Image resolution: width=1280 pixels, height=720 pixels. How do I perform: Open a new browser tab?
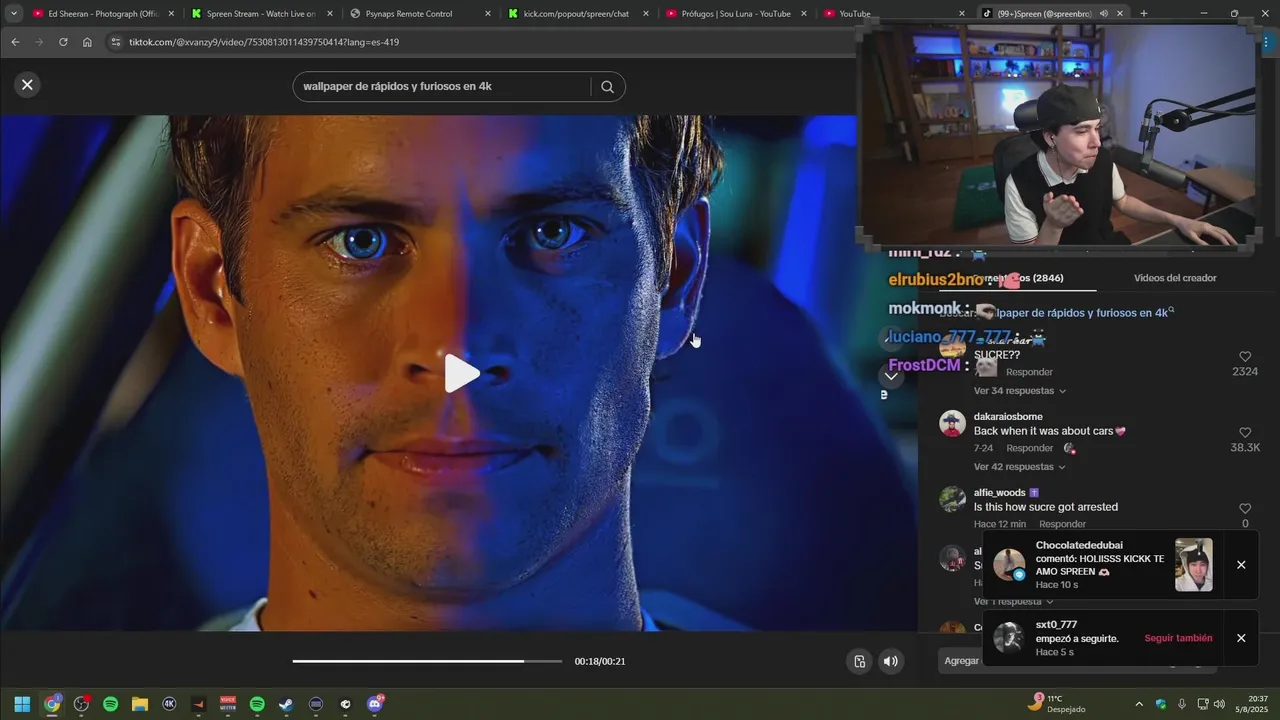coord(1144,14)
